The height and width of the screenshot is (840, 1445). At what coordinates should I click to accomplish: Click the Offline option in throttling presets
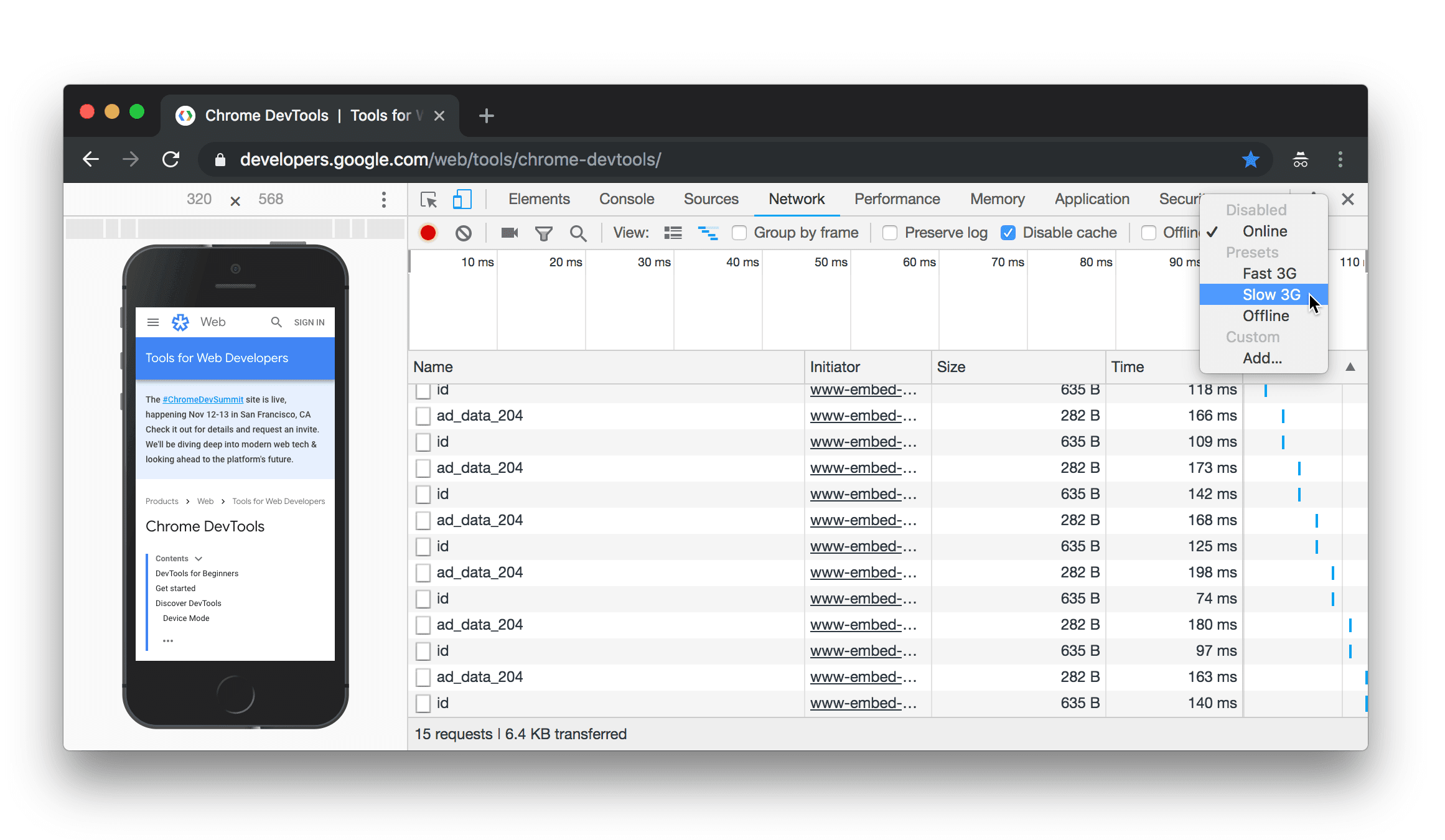pyautogui.click(x=1264, y=316)
